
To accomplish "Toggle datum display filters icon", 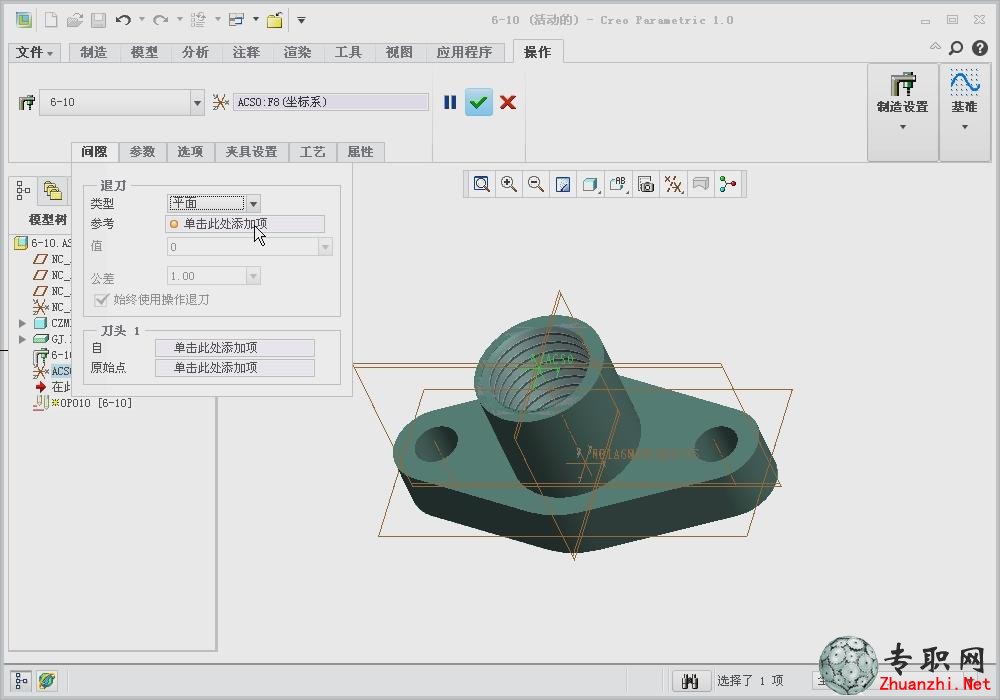I will click(x=673, y=184).
